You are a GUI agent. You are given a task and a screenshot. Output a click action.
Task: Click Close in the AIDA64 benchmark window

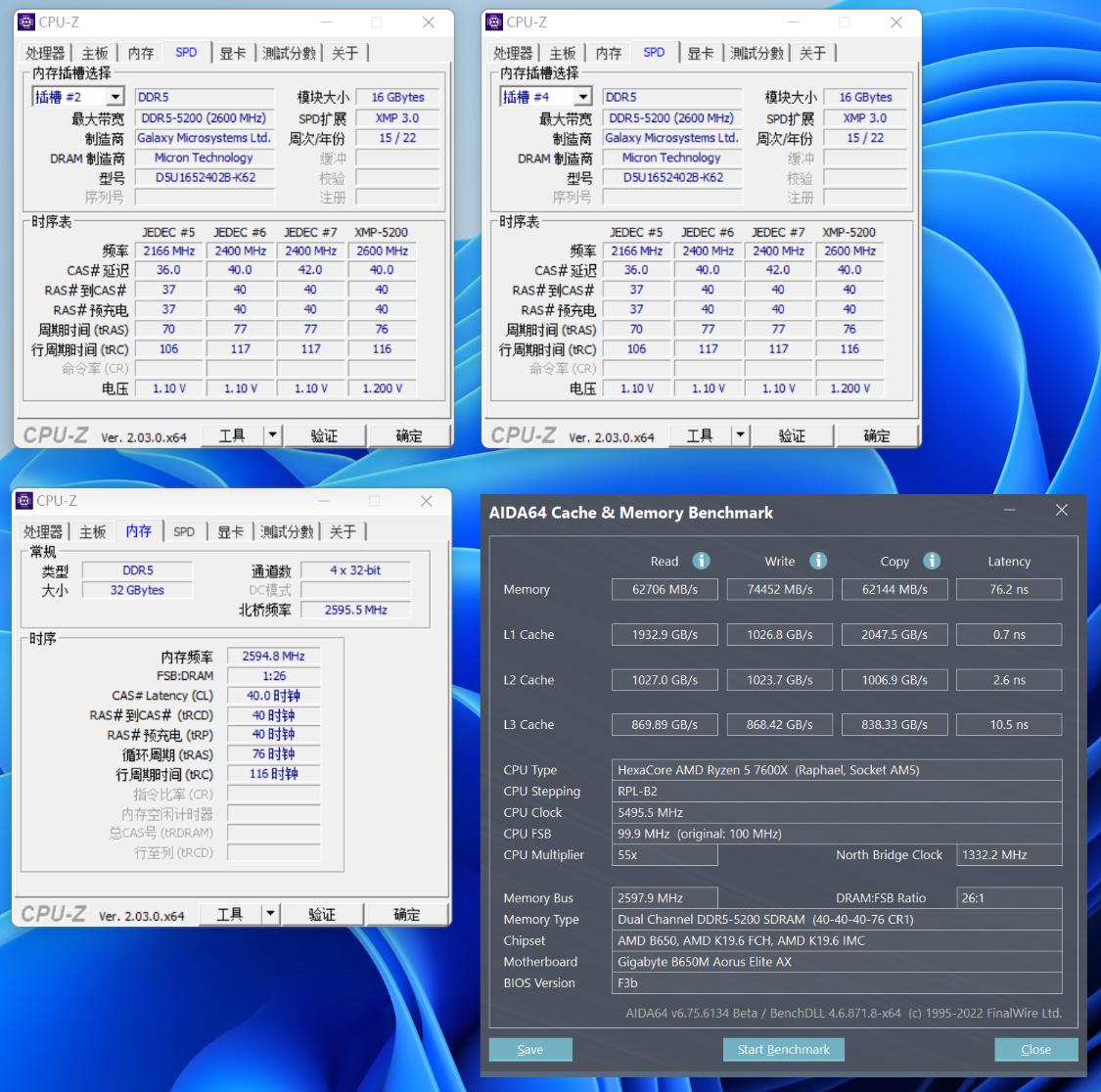pos(1035,1049)
